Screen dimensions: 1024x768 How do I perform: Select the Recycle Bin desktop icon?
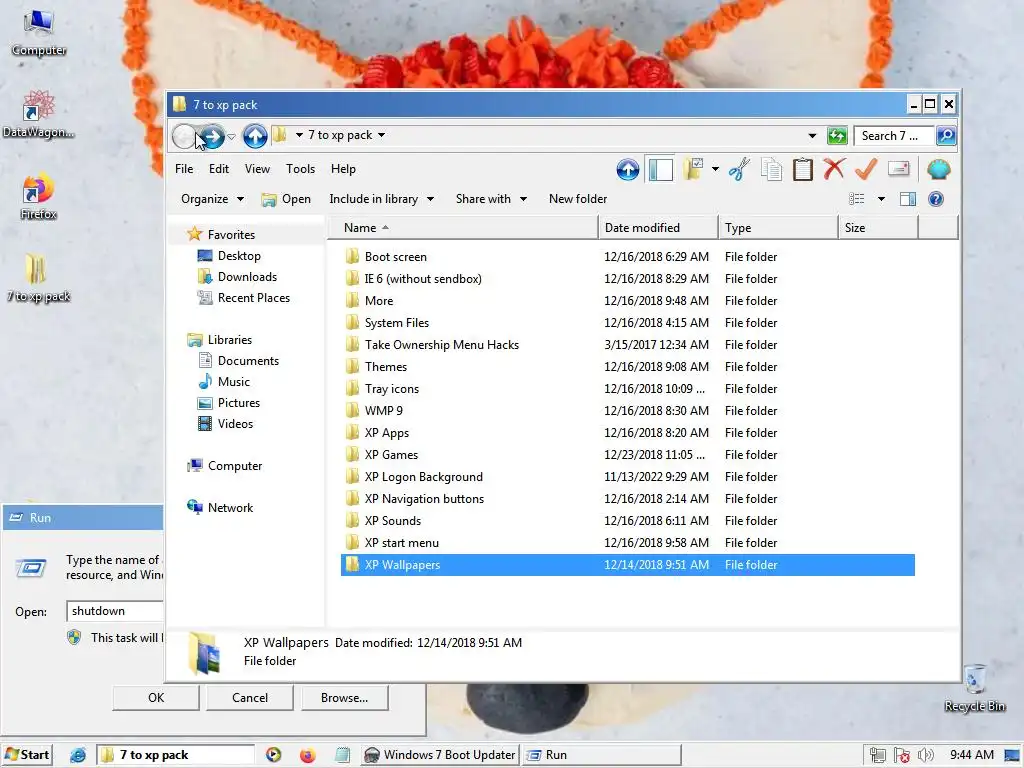click(974, 688)
